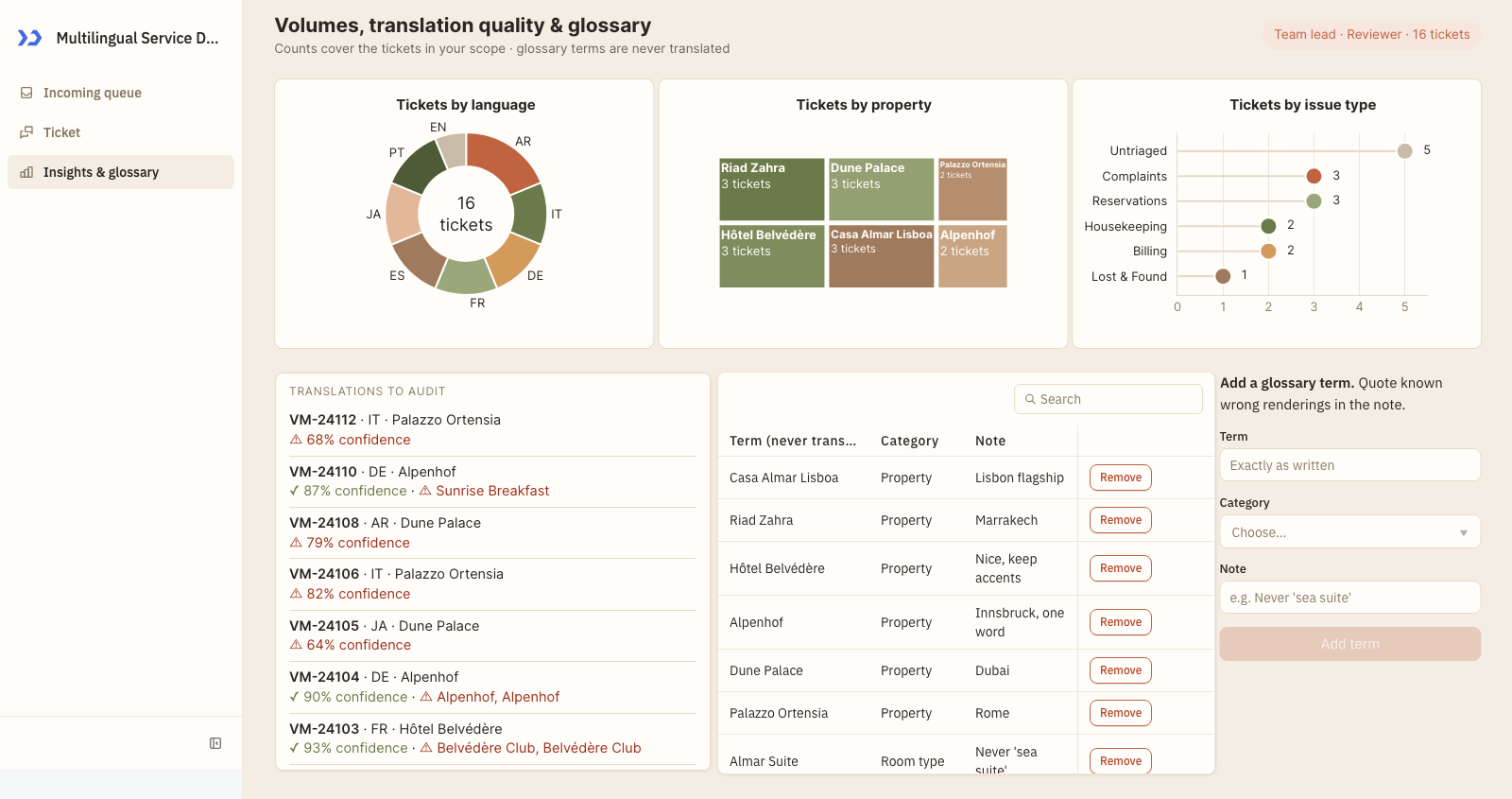Remove the Riad Zahra glossary term

[x=1121, y=520]
